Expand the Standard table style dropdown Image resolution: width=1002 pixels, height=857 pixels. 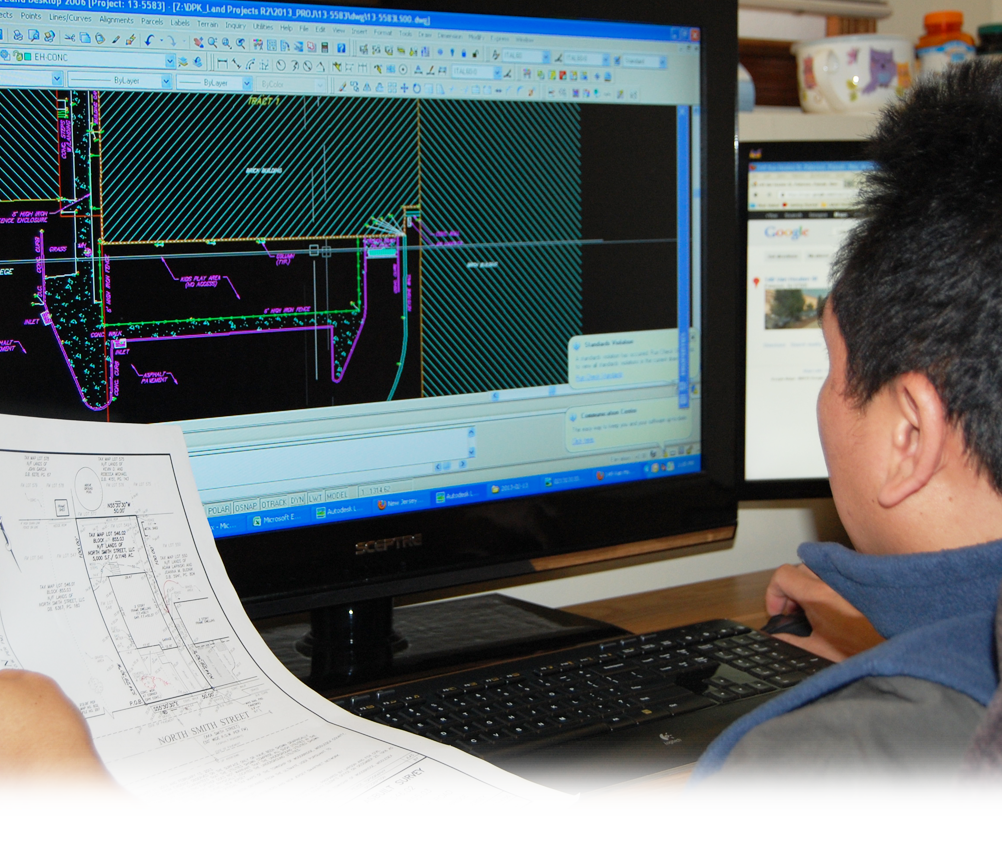coord(663,61)
